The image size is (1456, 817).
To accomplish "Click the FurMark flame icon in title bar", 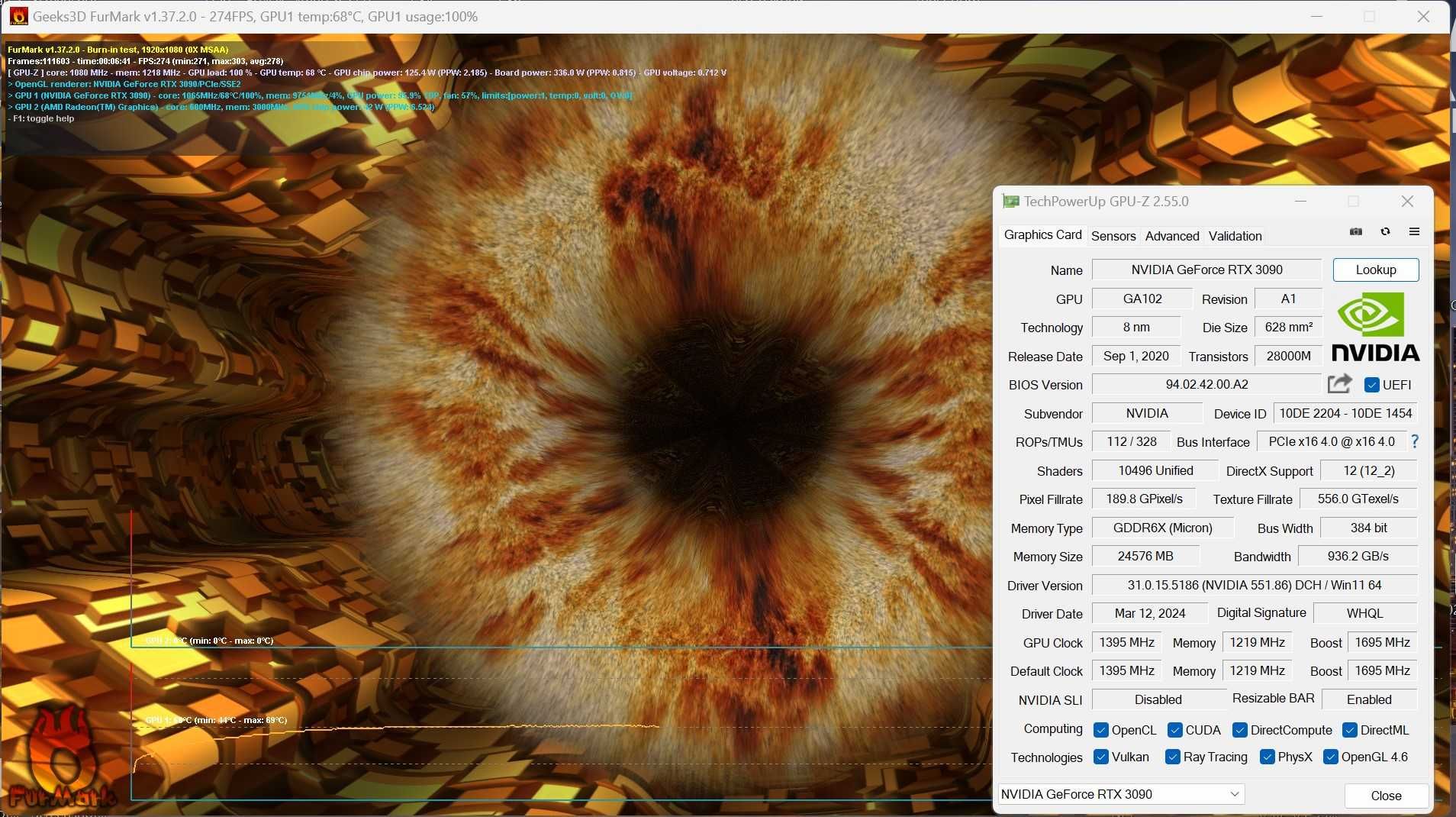I will pos(18,16).
